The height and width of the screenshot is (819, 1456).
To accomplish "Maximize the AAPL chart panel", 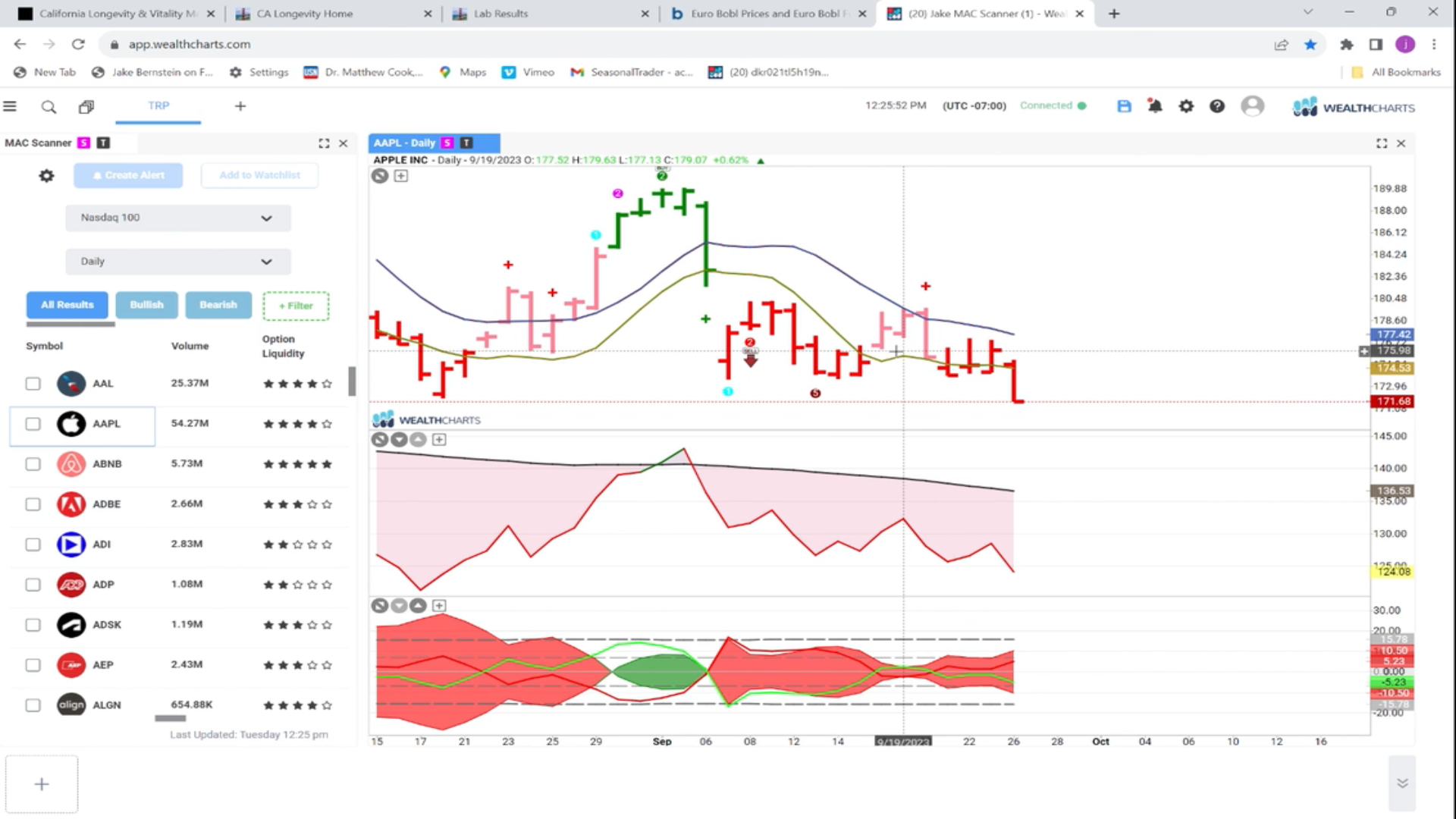I will (x=1382, y=143).
